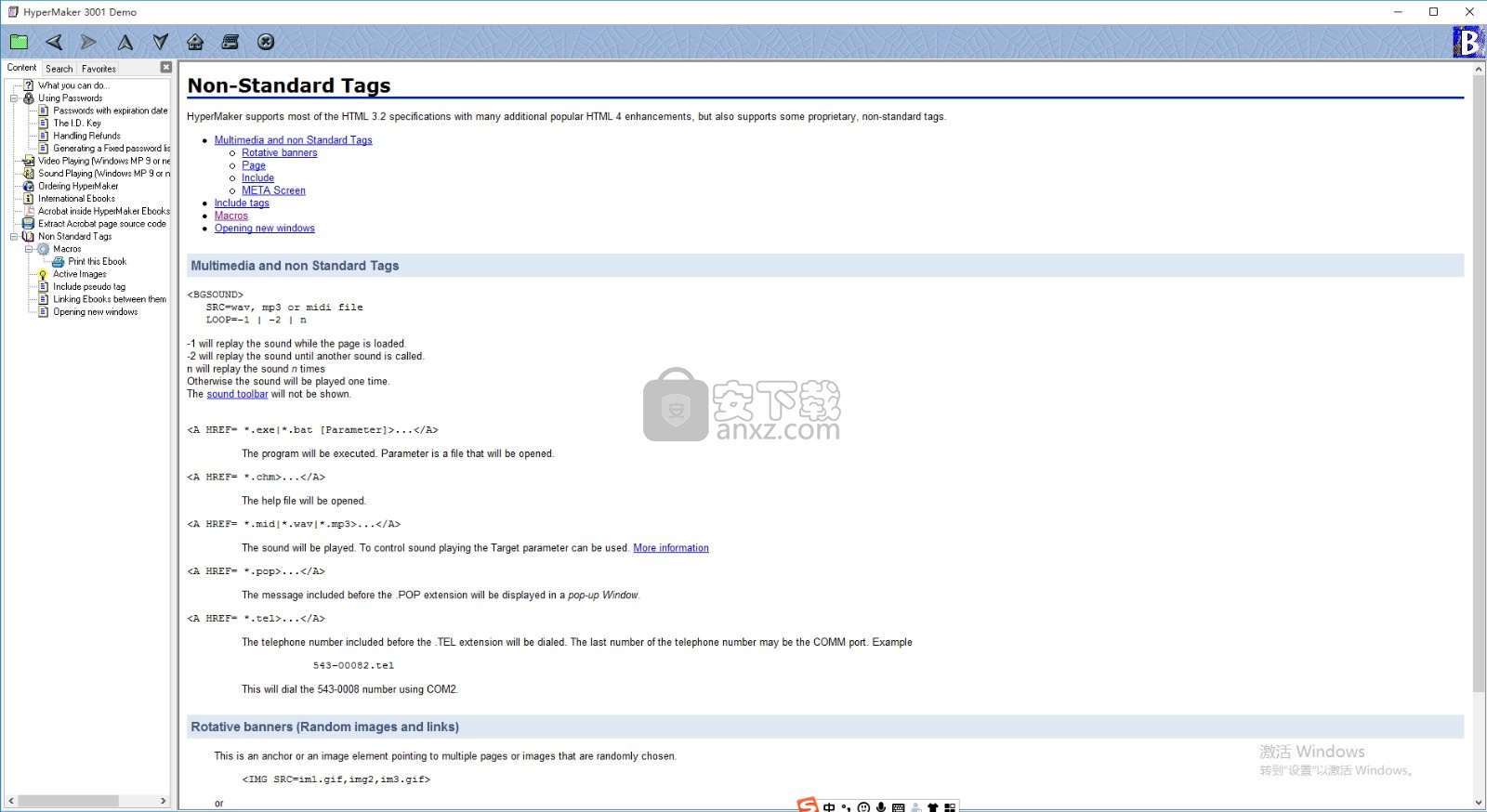Click the question mark icon beside What you can do
Image resolution: width=1487 pixels, height=812 pixels.
point(29,85)
